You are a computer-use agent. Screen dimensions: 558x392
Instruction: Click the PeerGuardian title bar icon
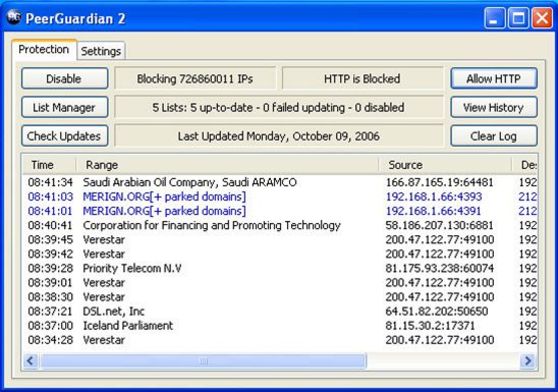tap(14, 17)
